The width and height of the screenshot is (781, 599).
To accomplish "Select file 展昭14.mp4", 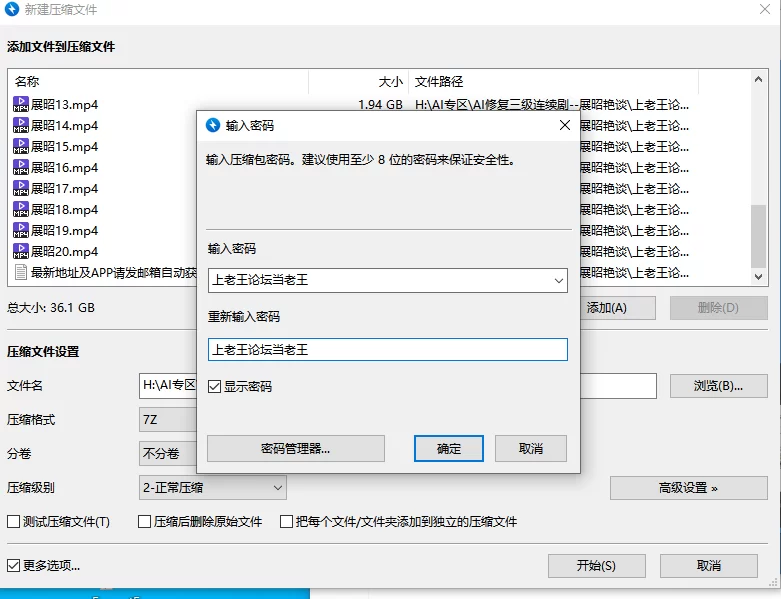I will point(64,125).
